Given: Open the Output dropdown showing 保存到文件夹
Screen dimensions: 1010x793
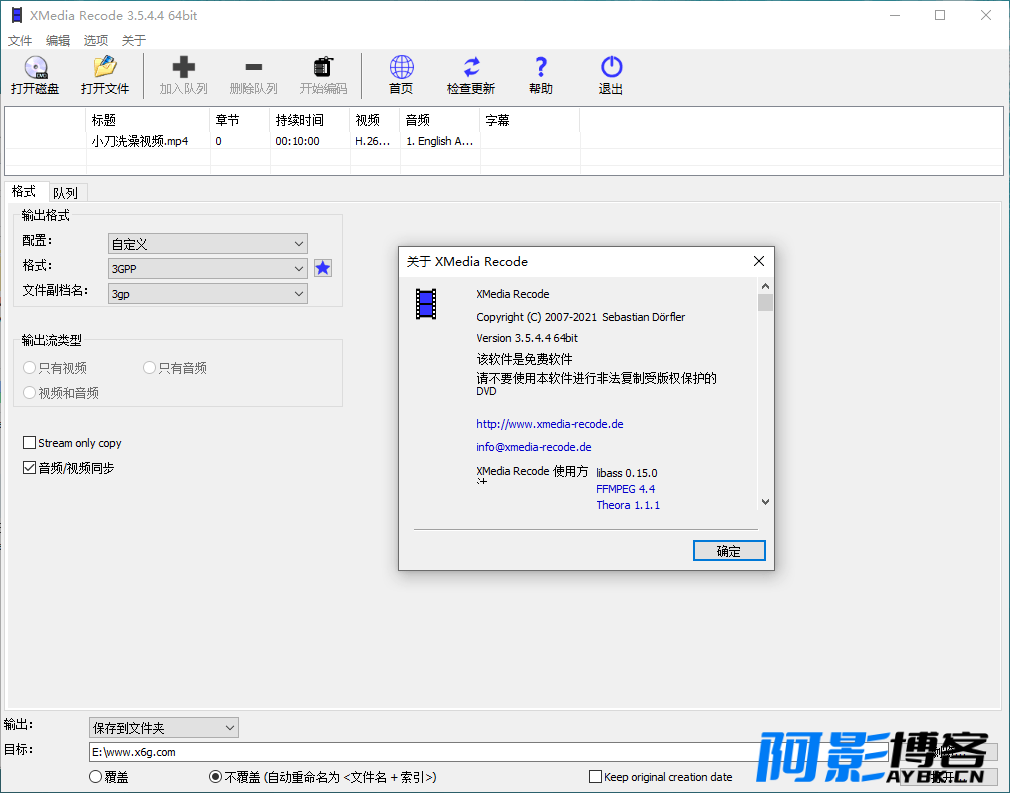Looking at the screenshot, I should coord(164,728).
